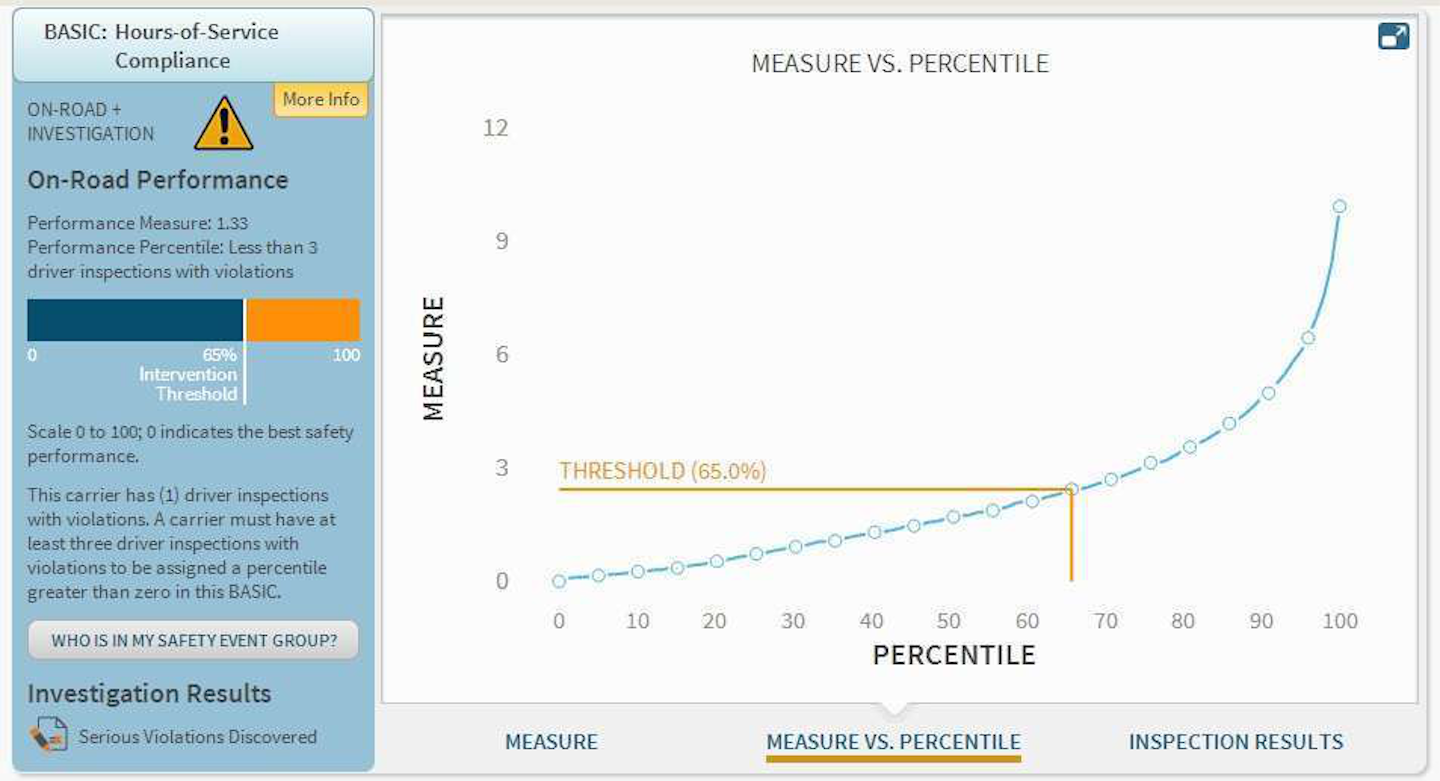This screenshot has height=781, width=1440.
Task: Click the Serious Violations Discovered text
Action: (x=197, y=737)
